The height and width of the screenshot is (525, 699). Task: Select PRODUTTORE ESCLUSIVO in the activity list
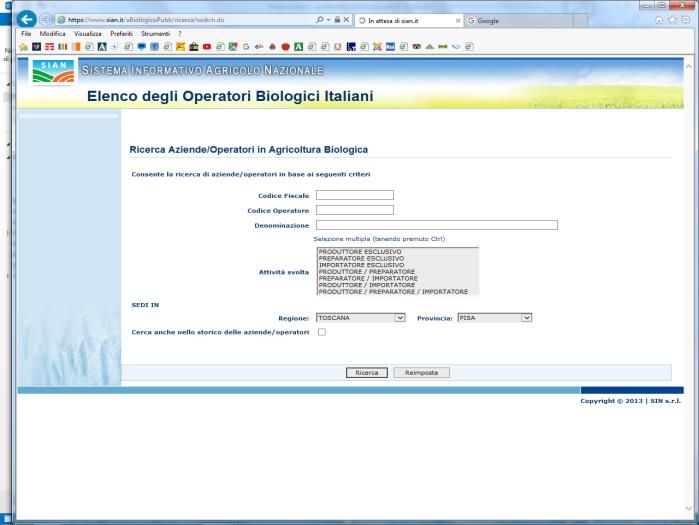click(360, 251)
